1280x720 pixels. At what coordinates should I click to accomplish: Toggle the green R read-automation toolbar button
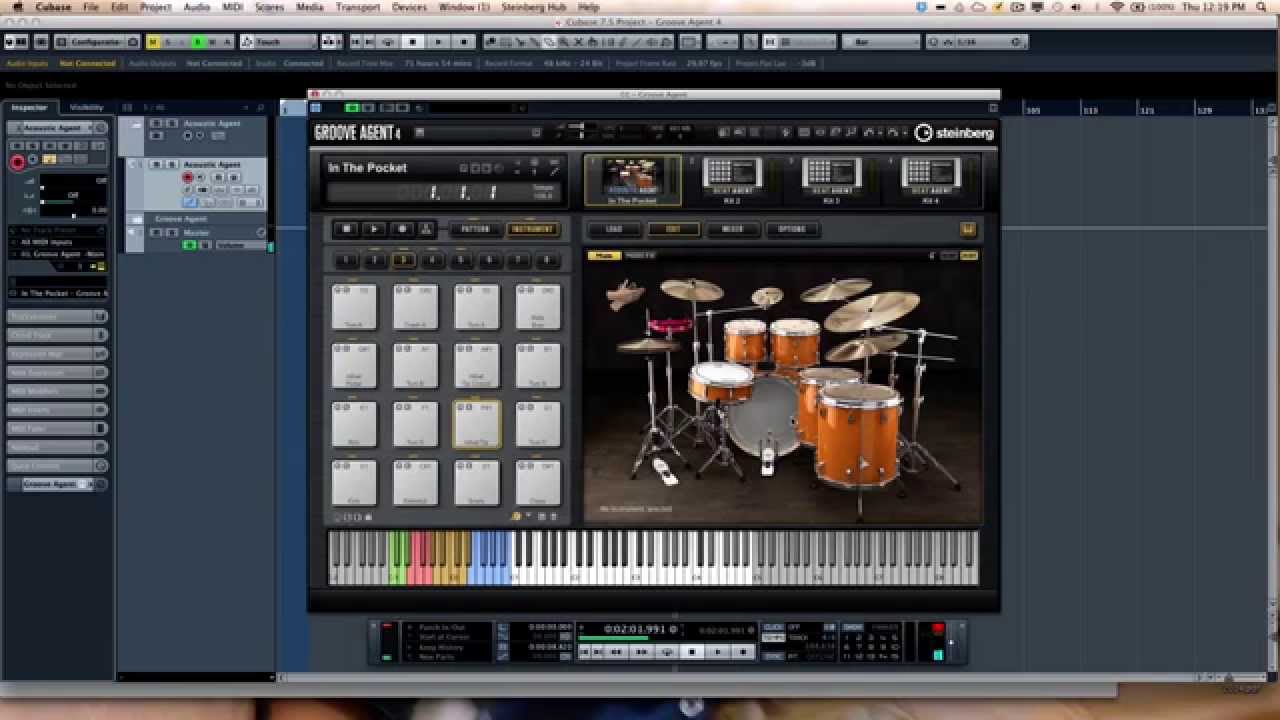click(198, 42)
